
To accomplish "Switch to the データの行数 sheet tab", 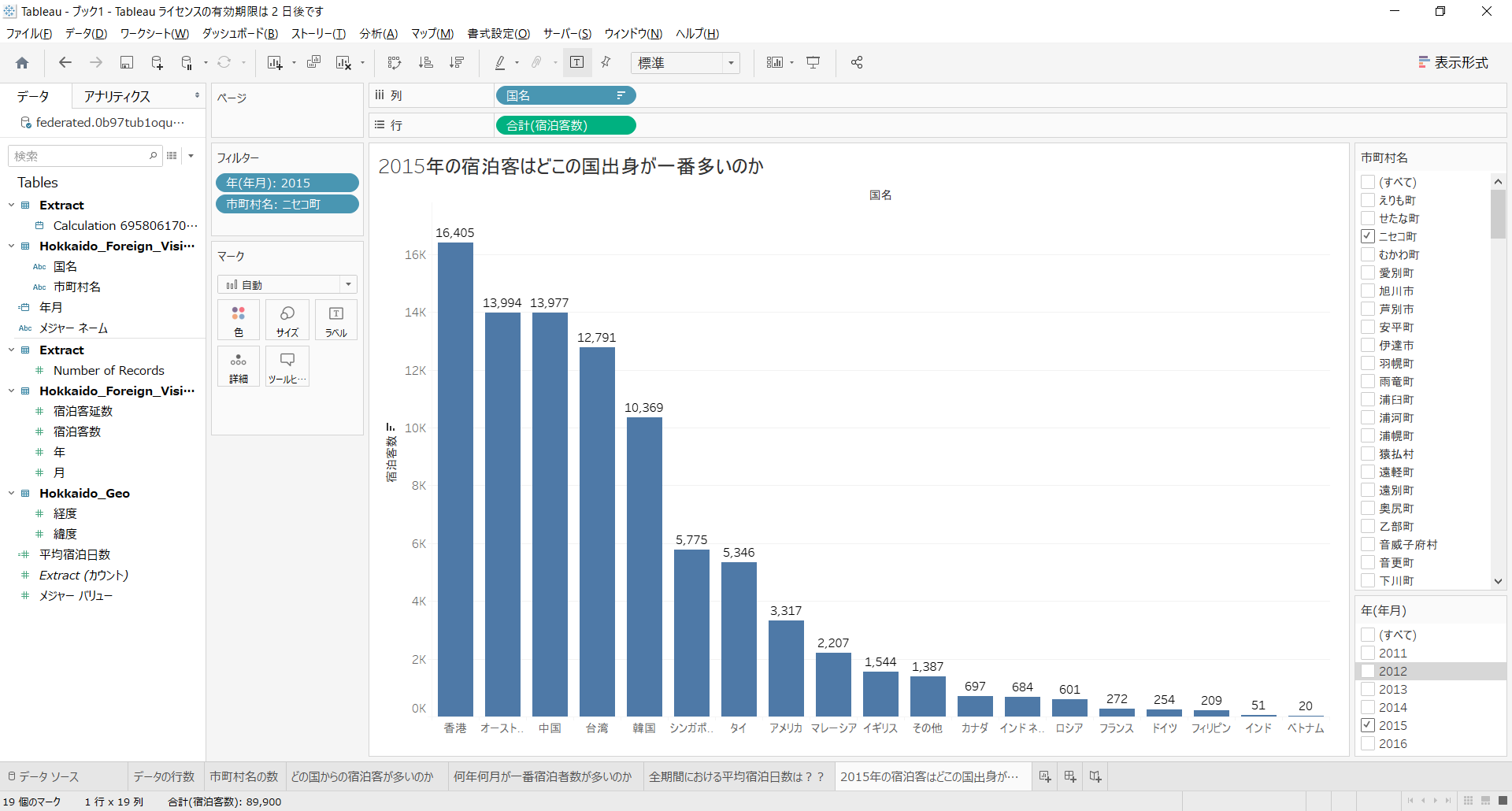I will click(164, 776).
